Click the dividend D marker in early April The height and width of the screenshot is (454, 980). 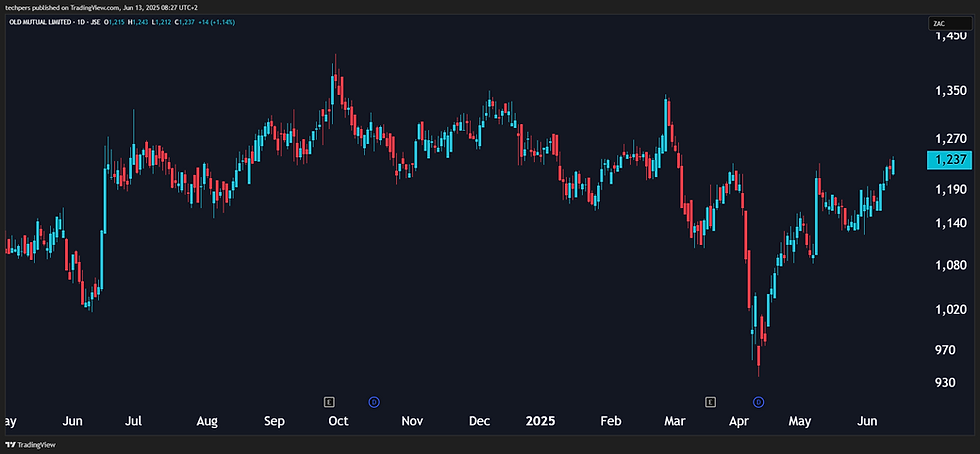pos(759,401)
